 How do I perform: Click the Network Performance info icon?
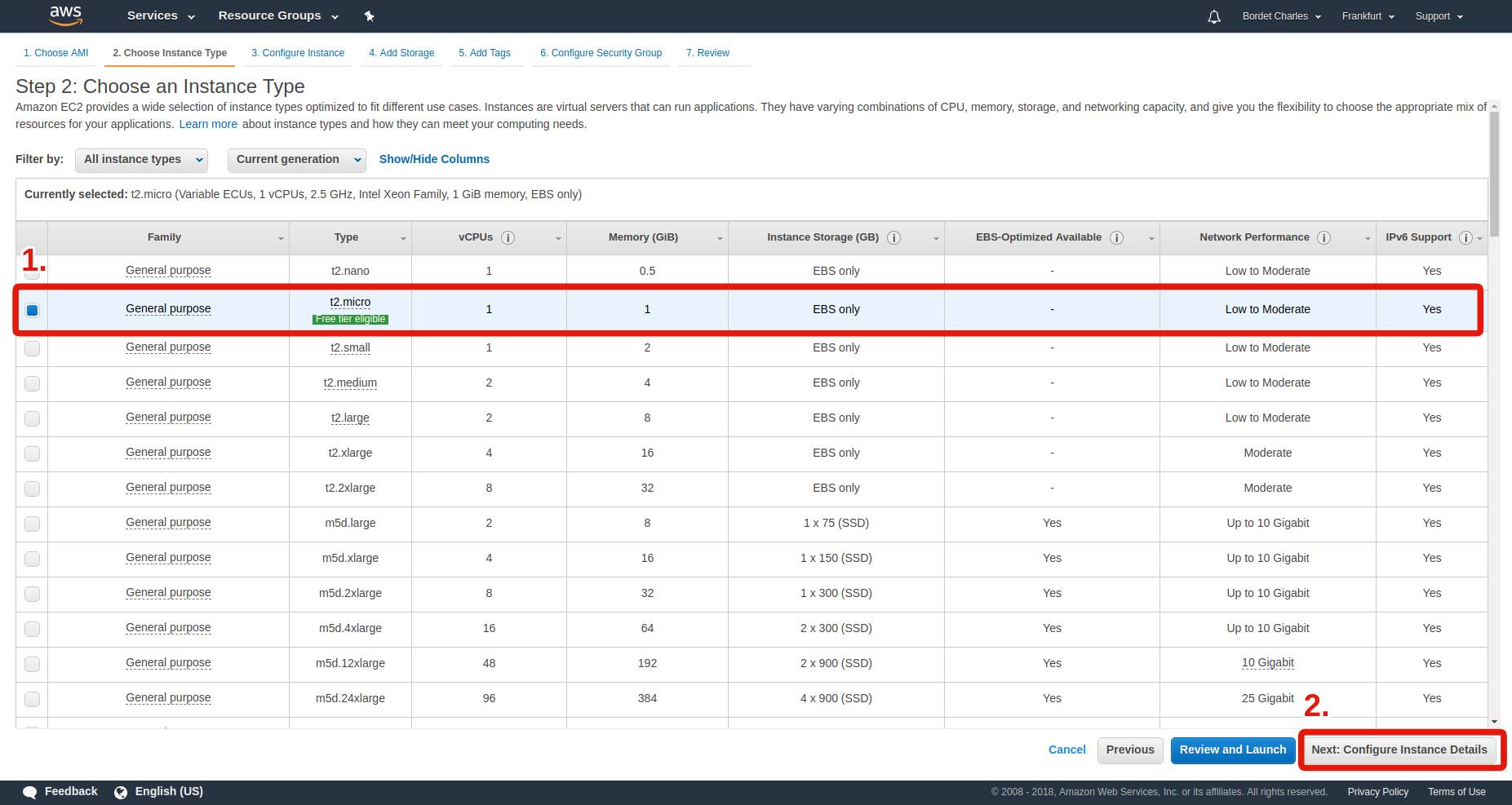(1324, 238)
